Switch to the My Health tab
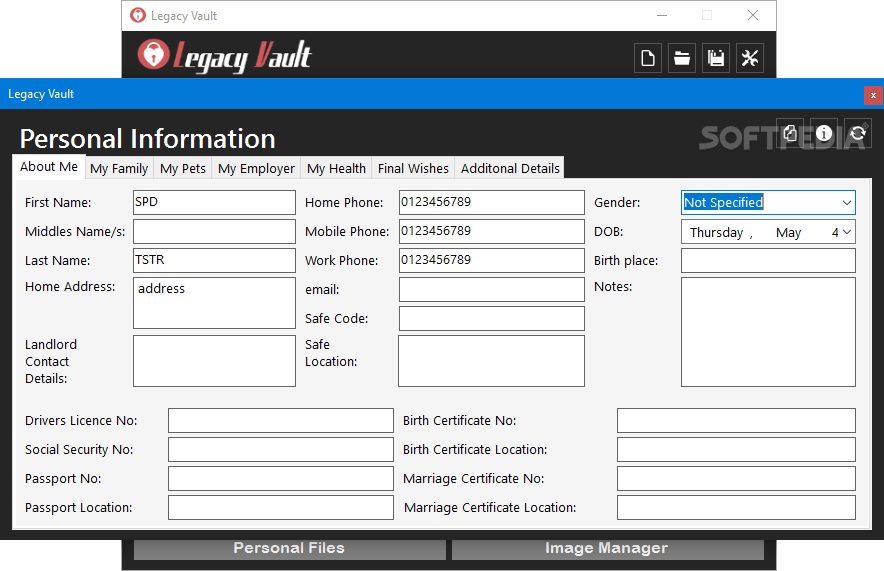Viewport: 884px width, 571px height. (x=337, y=169)
